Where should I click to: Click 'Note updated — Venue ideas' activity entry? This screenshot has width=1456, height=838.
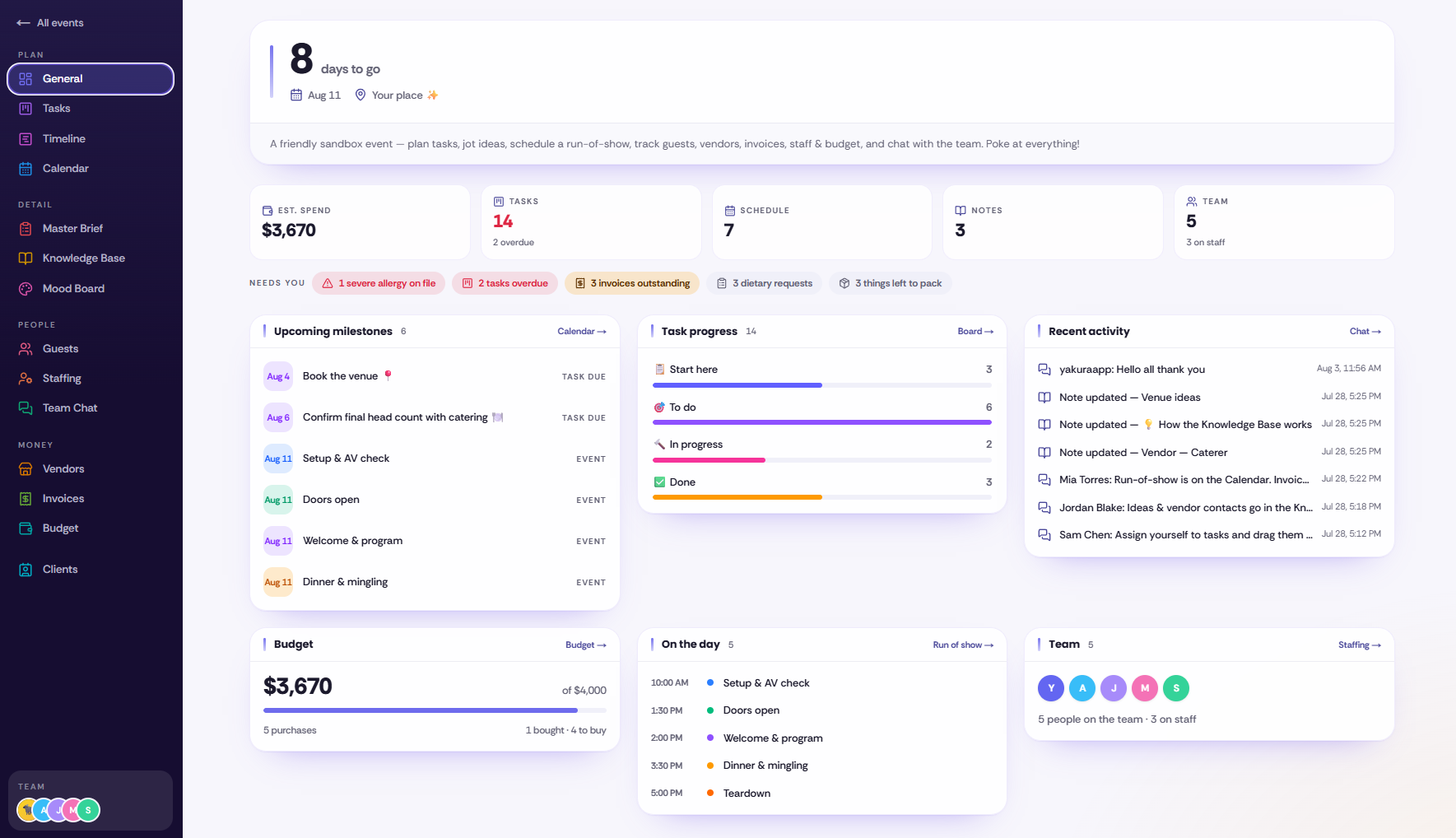pos(1210,398)
